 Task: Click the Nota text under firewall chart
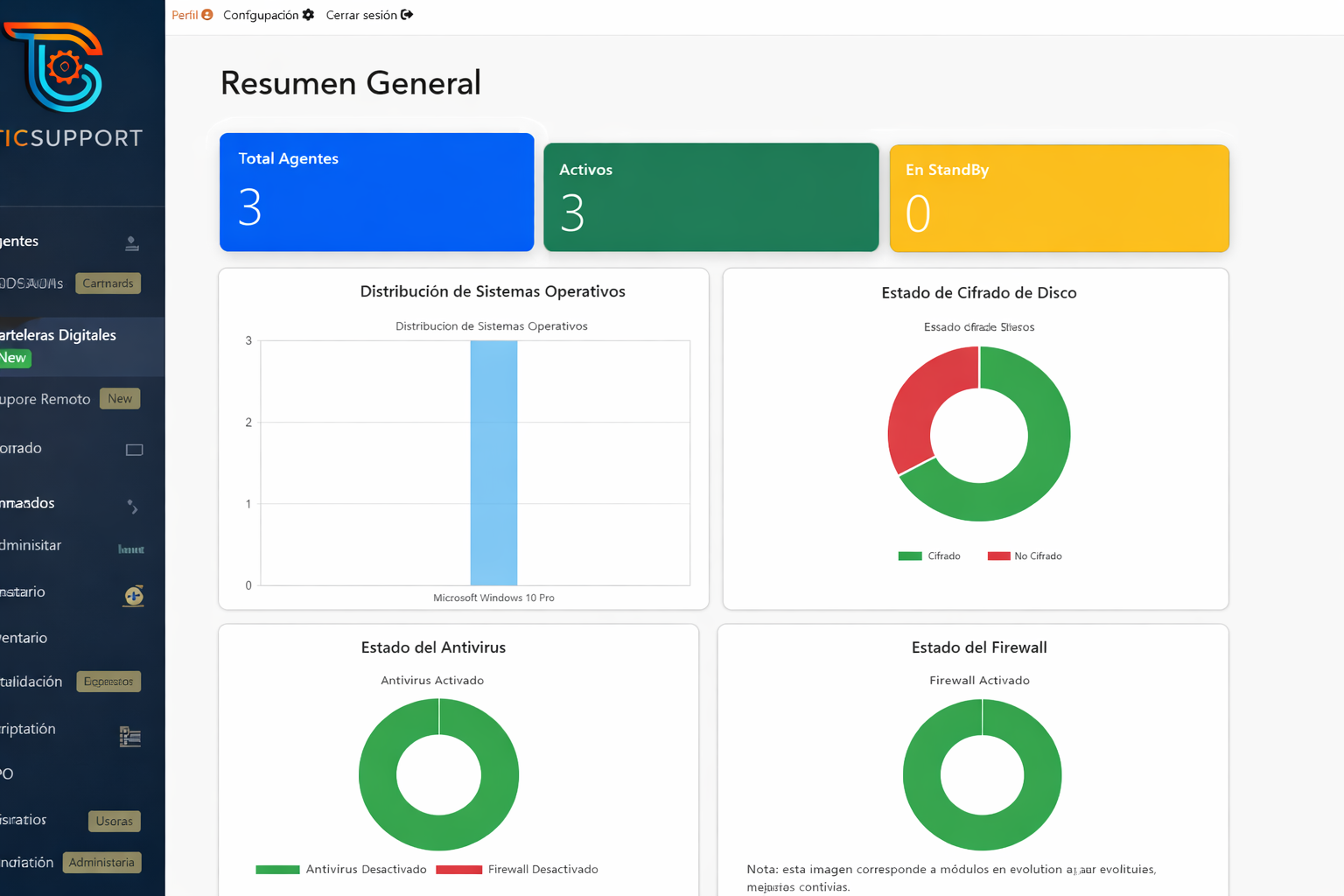tap(951, 878)
